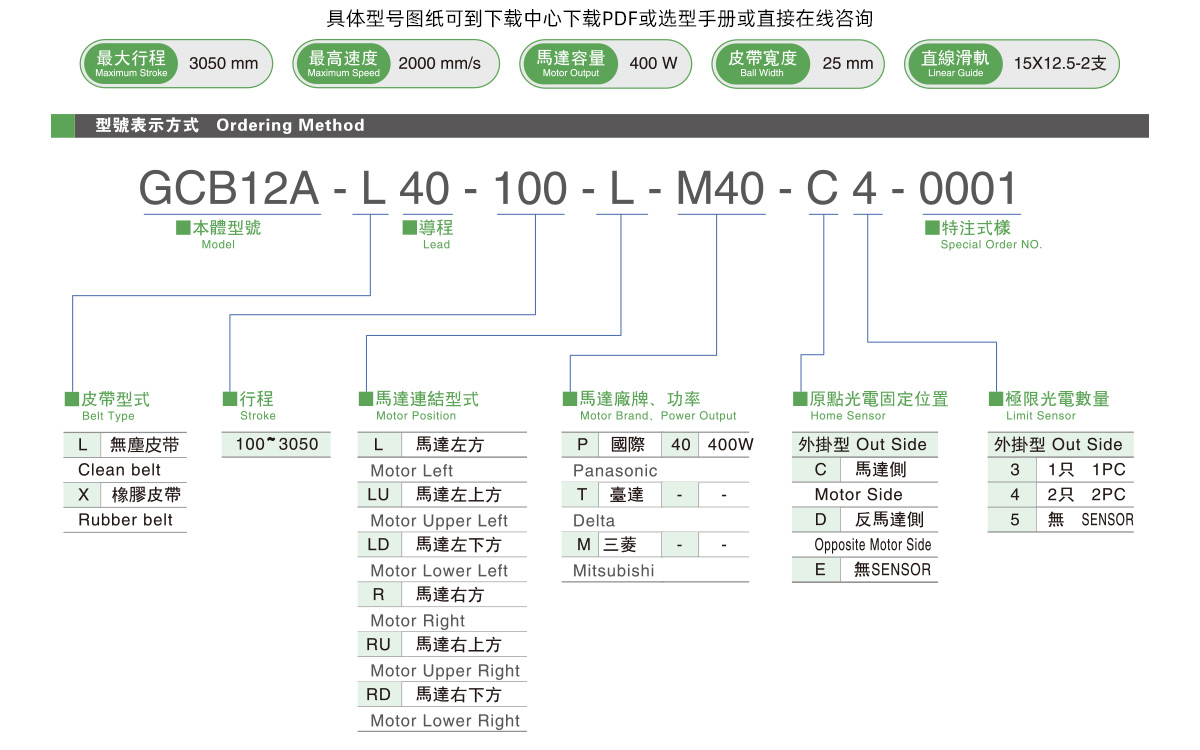The image size is (1200, 750).
Task: Select the 馬達側 home sensor cell
Action: (889, 470)
